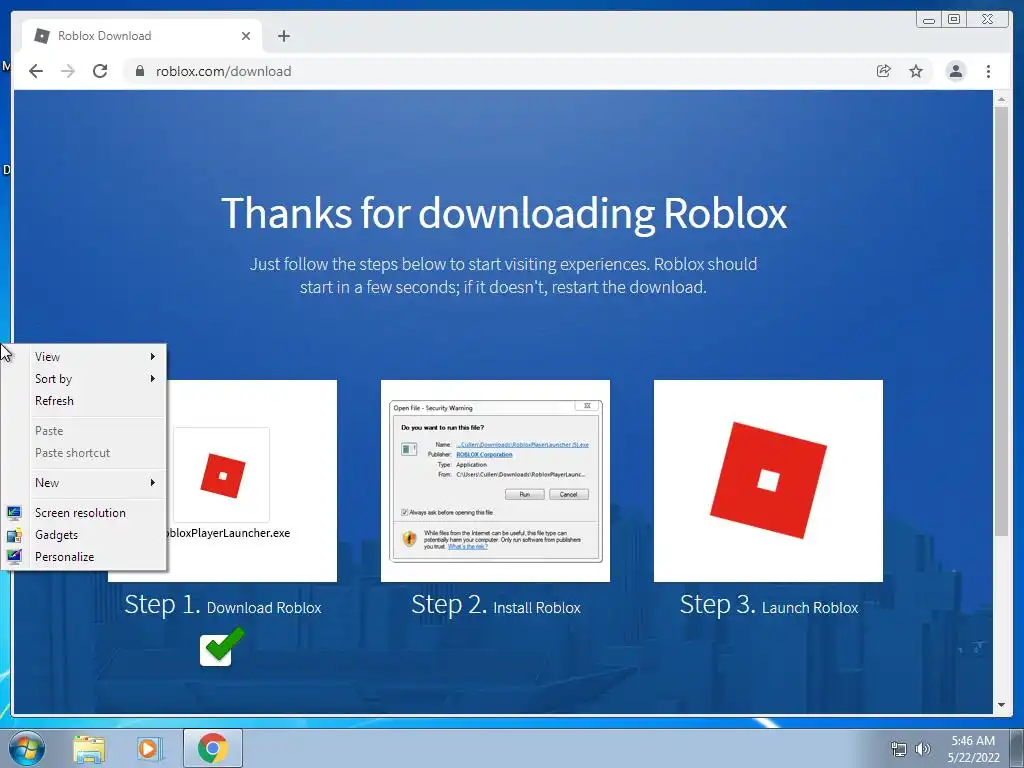
Task: Click the Show desktop button
Action: 1017,748
